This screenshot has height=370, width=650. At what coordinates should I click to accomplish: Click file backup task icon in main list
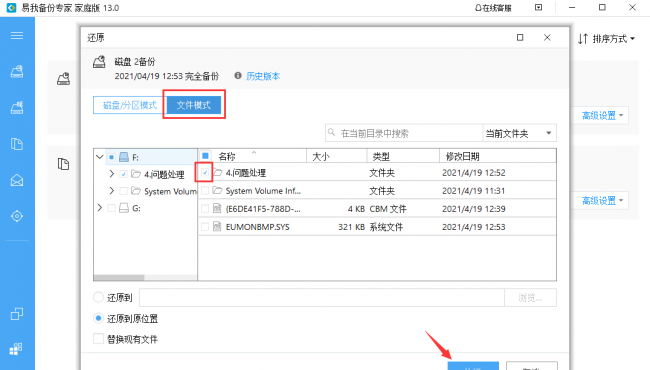tap(63, 164)
